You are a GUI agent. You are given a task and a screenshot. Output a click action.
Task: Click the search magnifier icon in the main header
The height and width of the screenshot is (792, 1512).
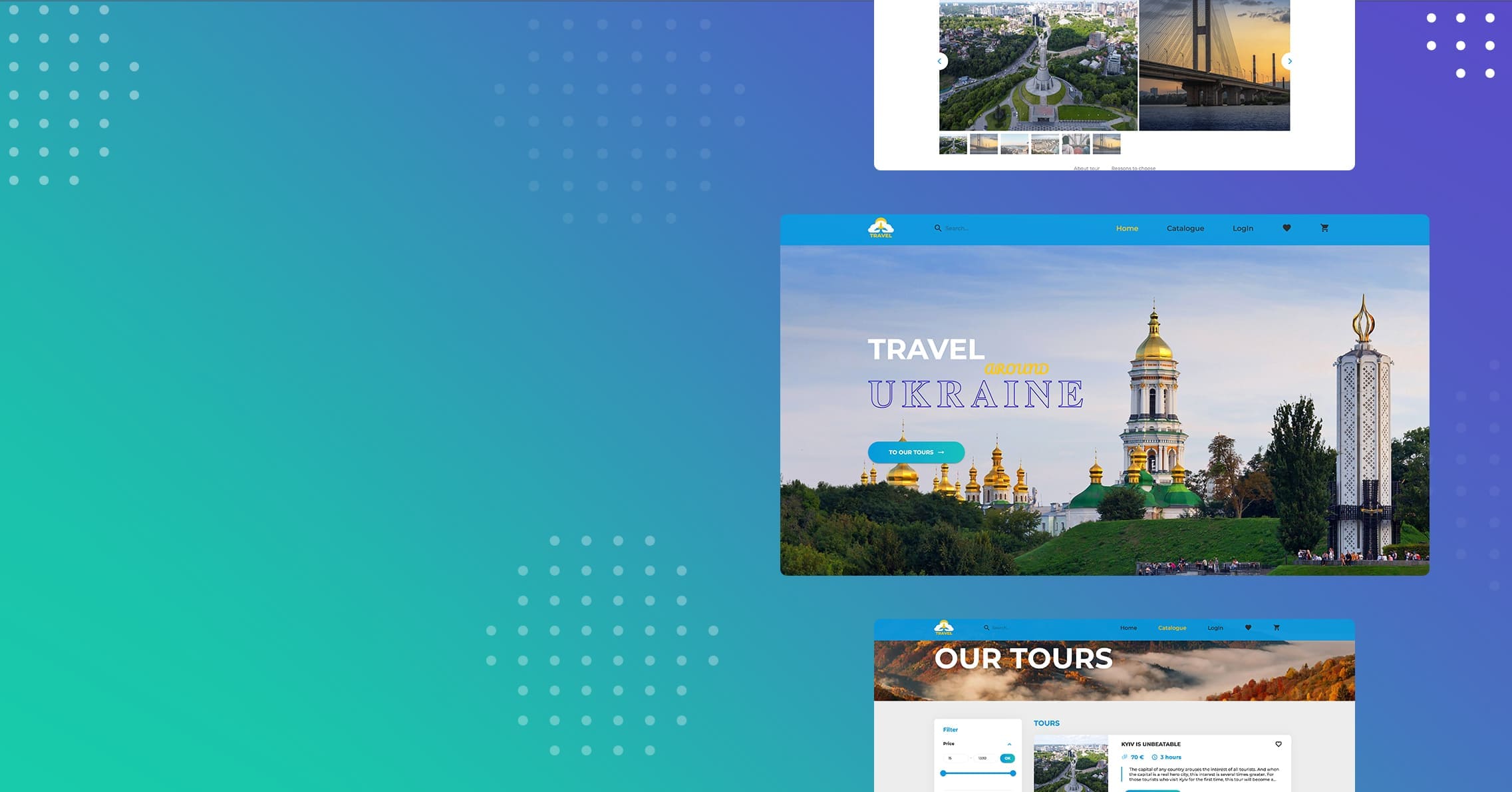[937, 228]
